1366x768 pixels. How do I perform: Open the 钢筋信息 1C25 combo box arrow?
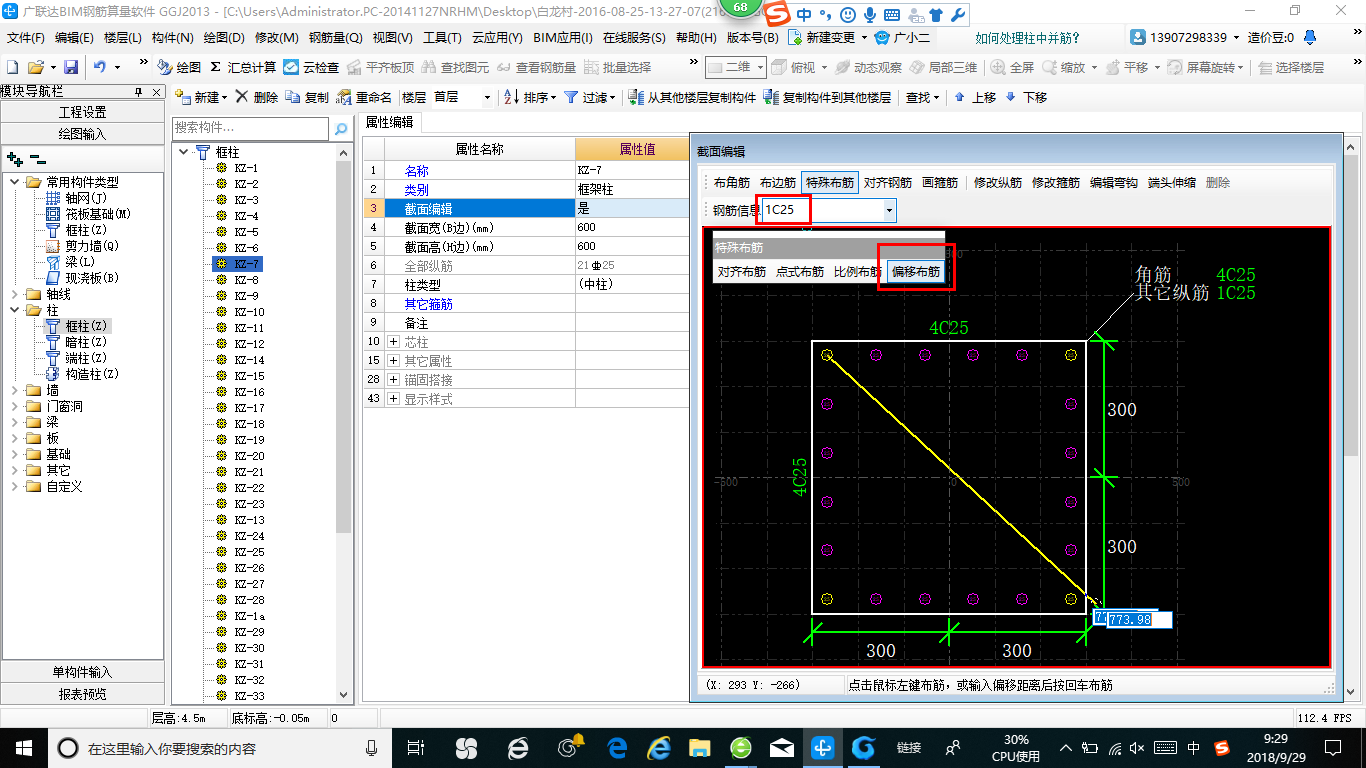pyautogui.click(x=890, y=210)
